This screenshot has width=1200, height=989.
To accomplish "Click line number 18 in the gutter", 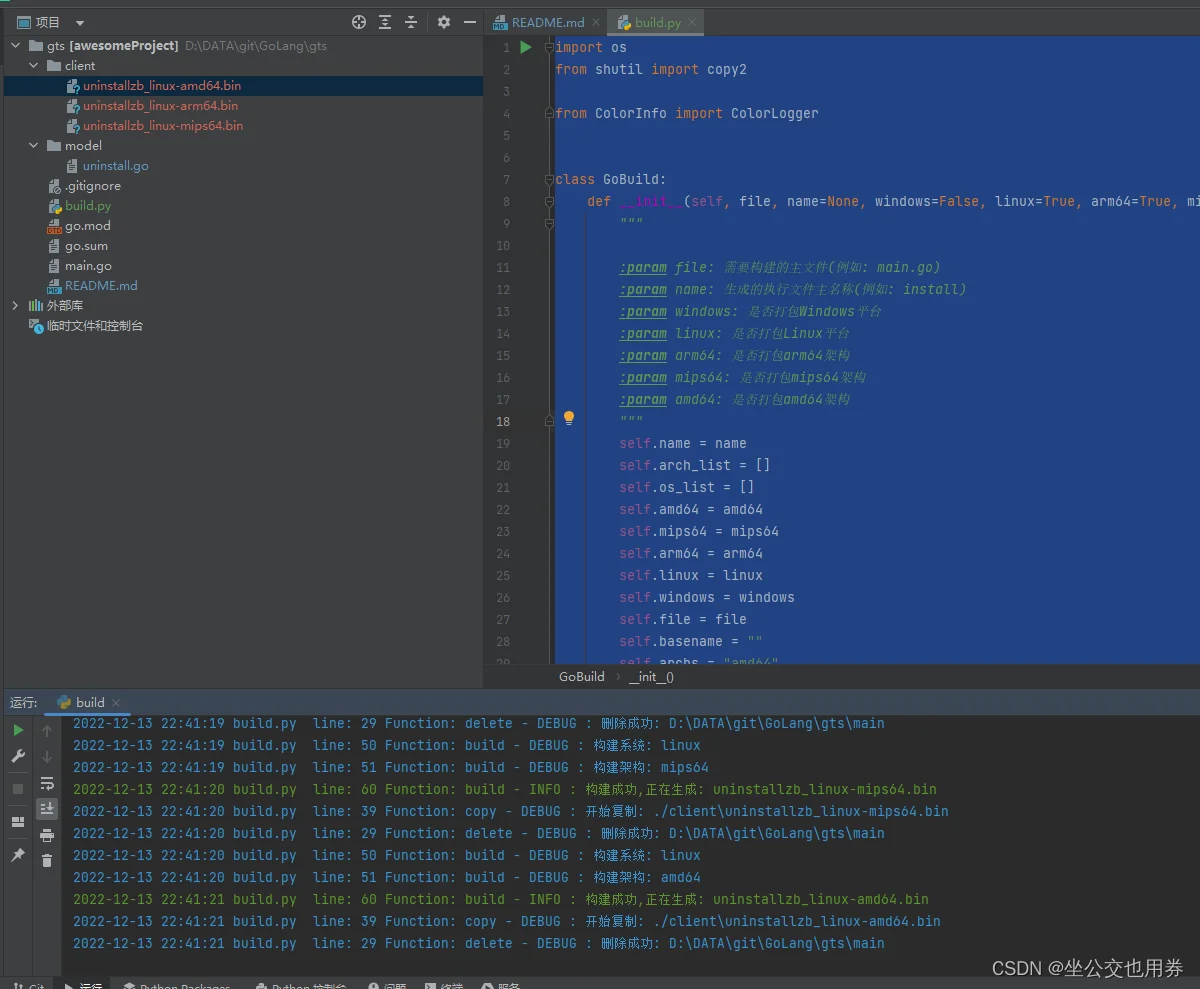I will coord(503,421).
